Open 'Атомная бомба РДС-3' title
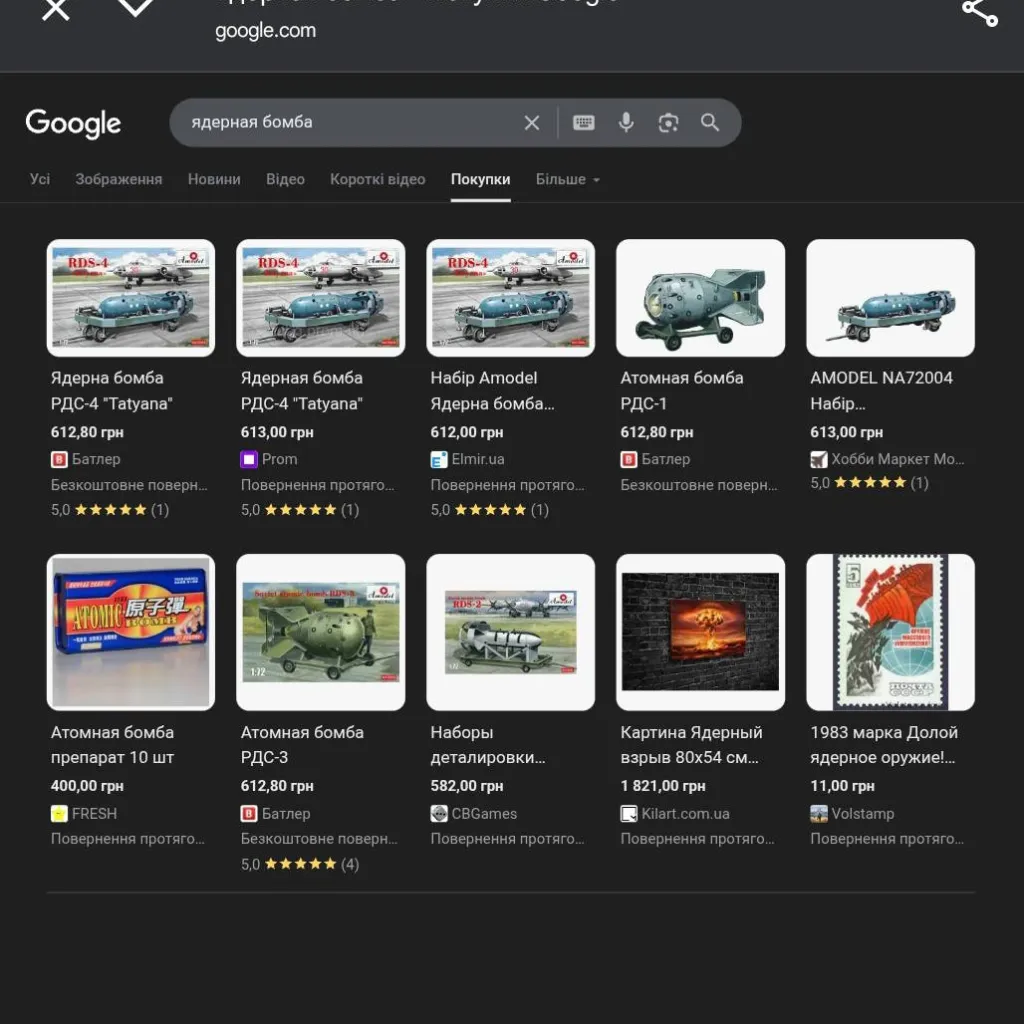 coord(302,744)
